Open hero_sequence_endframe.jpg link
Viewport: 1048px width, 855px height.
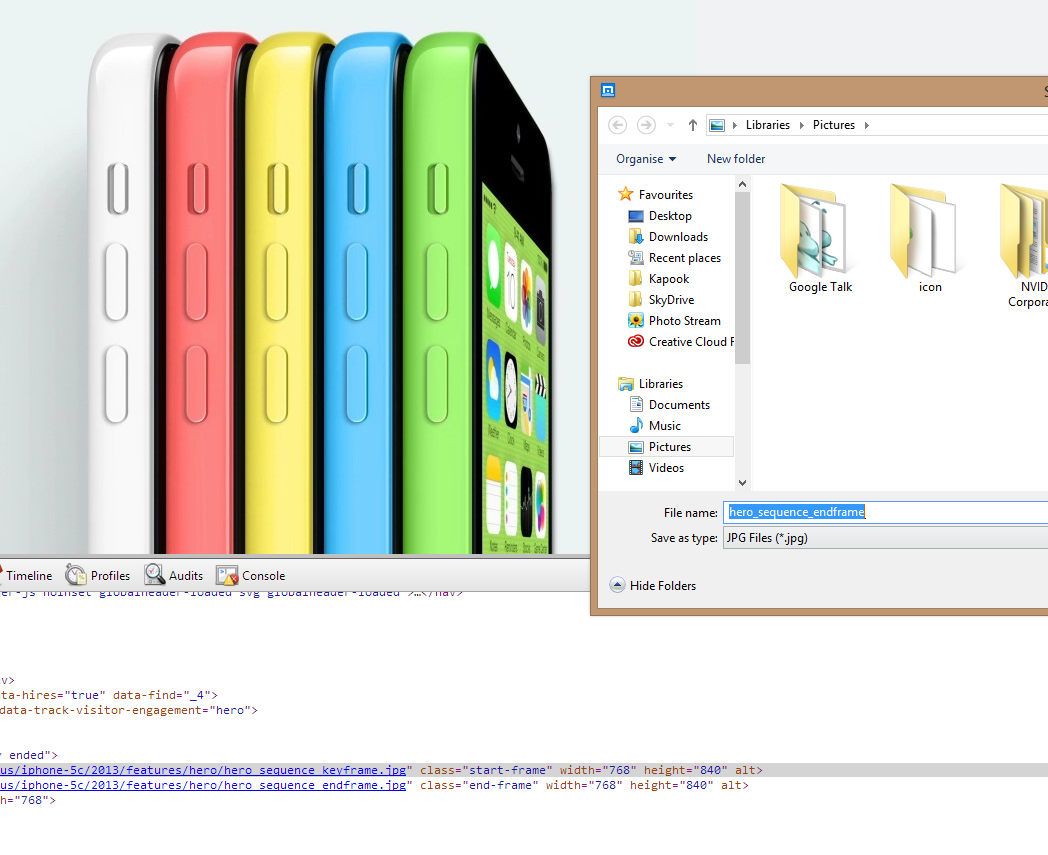(x=203, y=785)
